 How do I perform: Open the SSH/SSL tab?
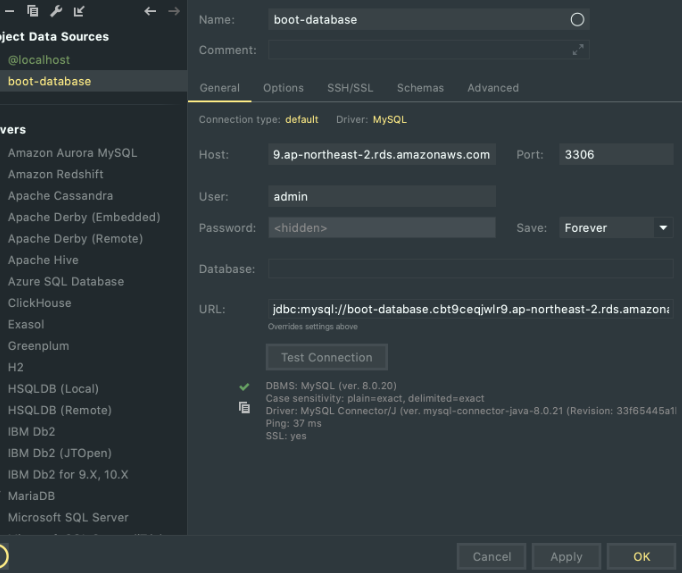coord(350,88)
